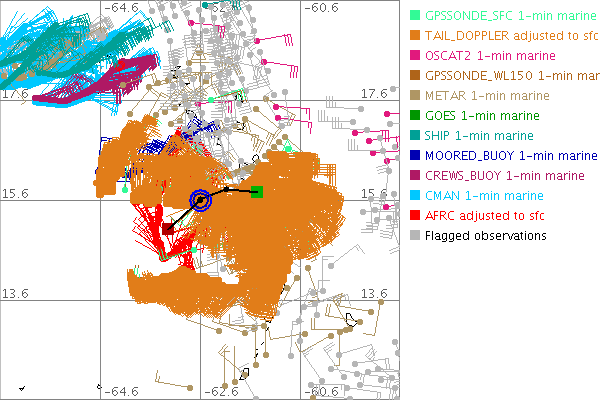The width and height of the screenshot is (600, 400).
Task: Select the GPSSONDE_SFC light green legend swatch
Action: point(415,16)
